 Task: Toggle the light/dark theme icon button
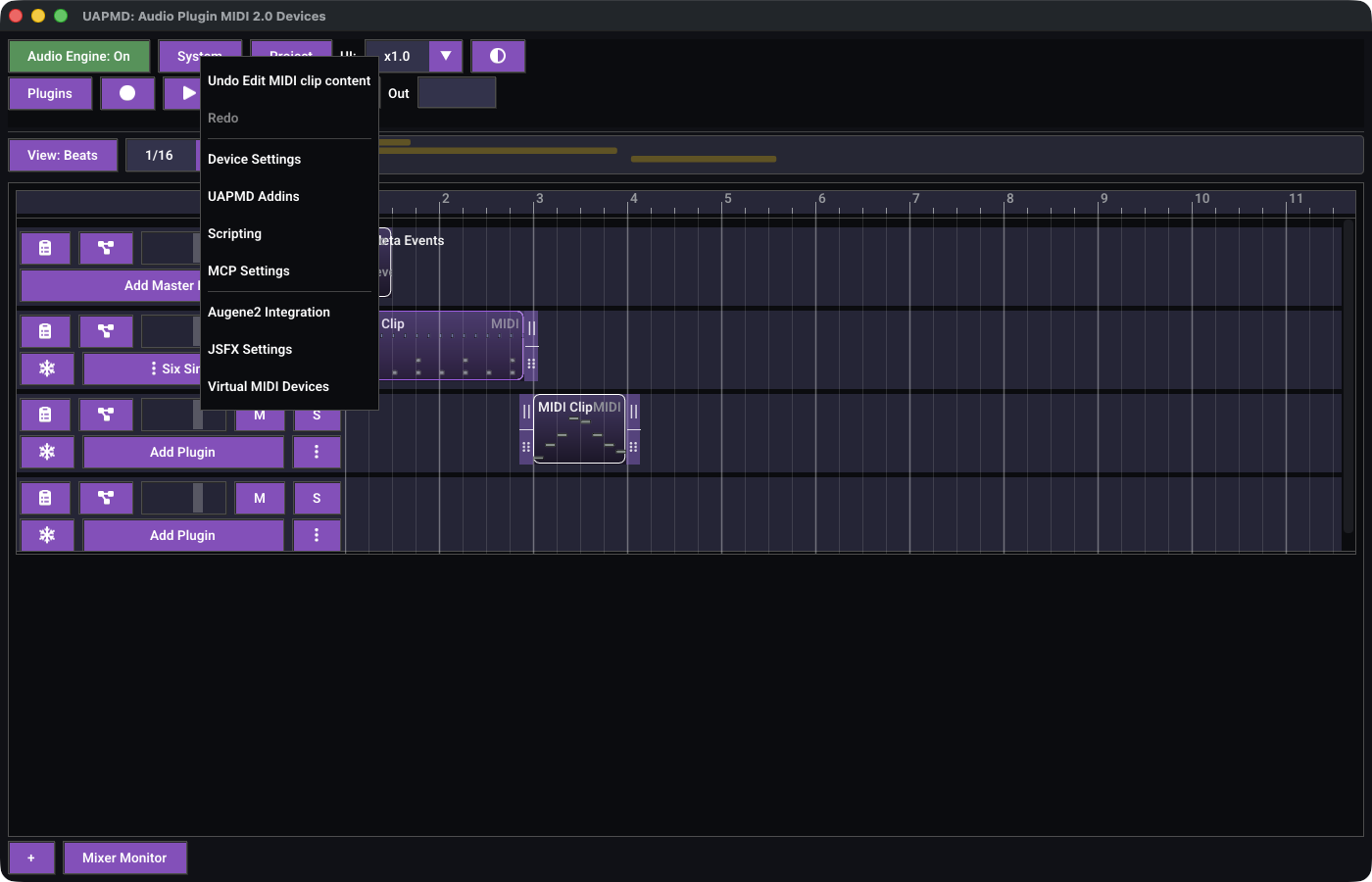[x=498, y=56]
